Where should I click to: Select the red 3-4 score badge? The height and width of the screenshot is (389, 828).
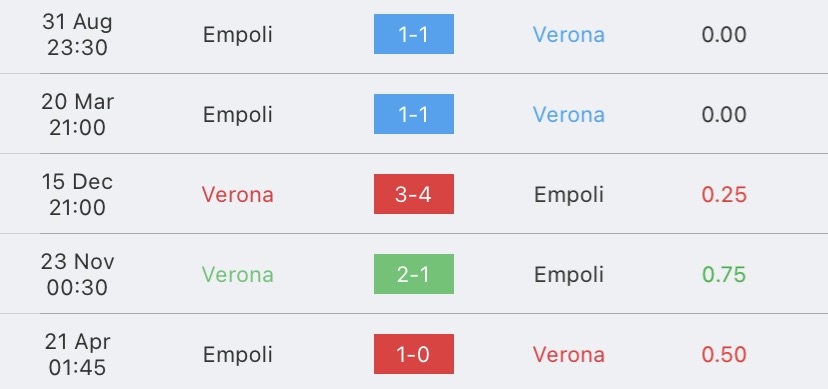(413, 194)
